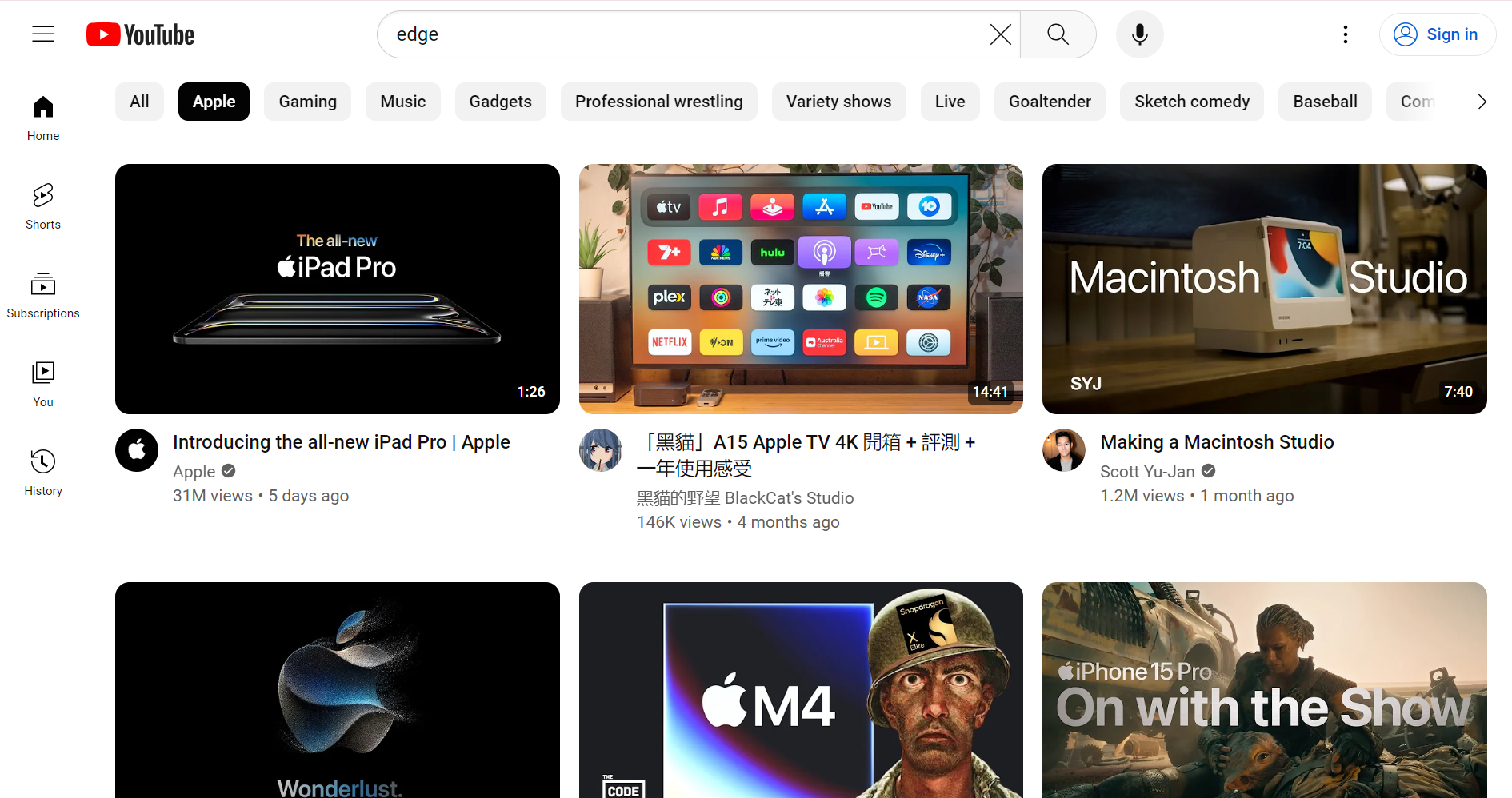The width and height of the screenshot is (1512, 798).
Task: Select the Baseball filter chip
Action: [1325, 102]
